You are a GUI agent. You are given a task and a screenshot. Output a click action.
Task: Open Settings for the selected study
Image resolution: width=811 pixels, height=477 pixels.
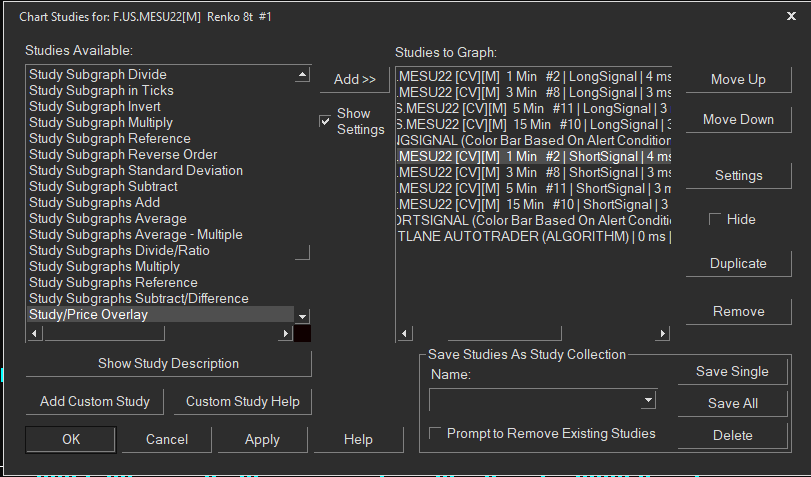pos(738,175)
